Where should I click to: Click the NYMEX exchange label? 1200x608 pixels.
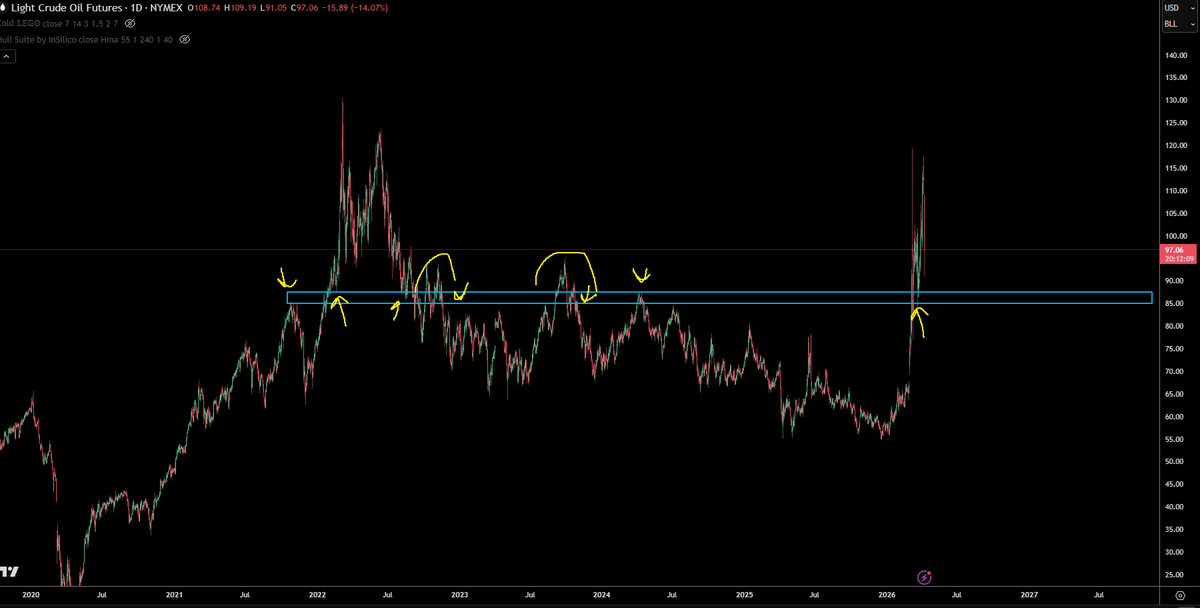[166, 8]
